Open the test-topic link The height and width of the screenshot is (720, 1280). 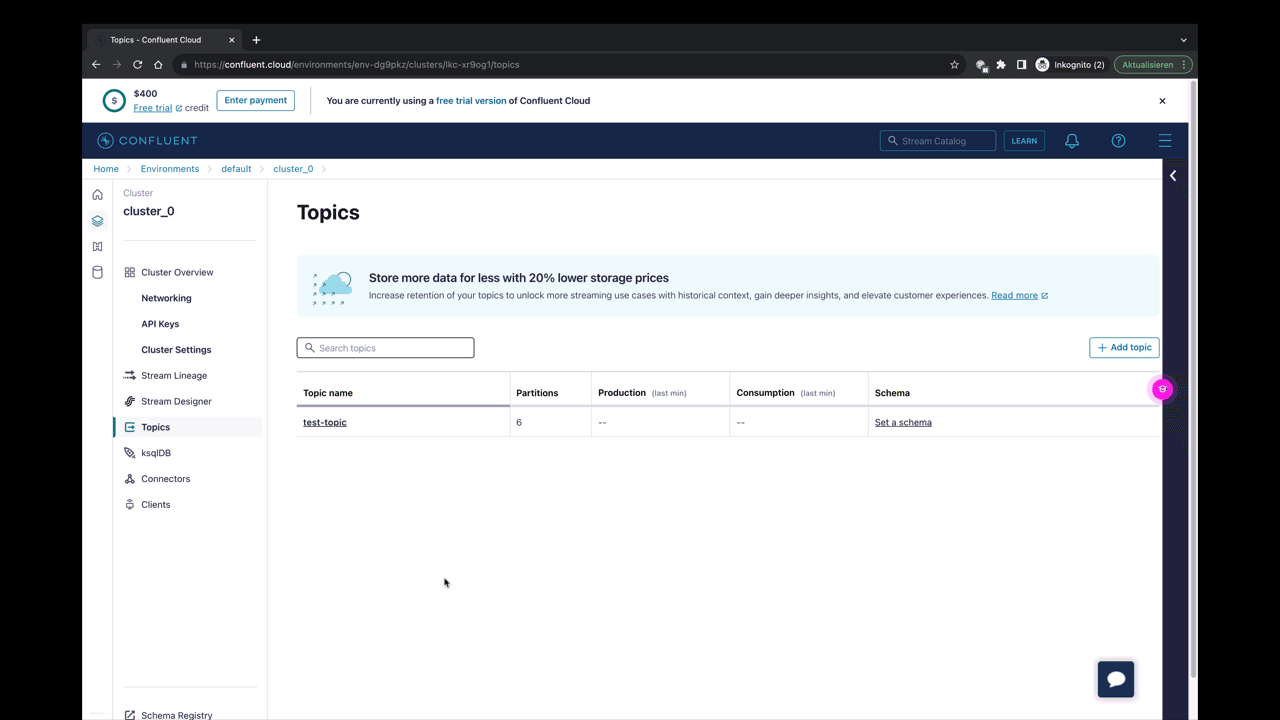324,422
